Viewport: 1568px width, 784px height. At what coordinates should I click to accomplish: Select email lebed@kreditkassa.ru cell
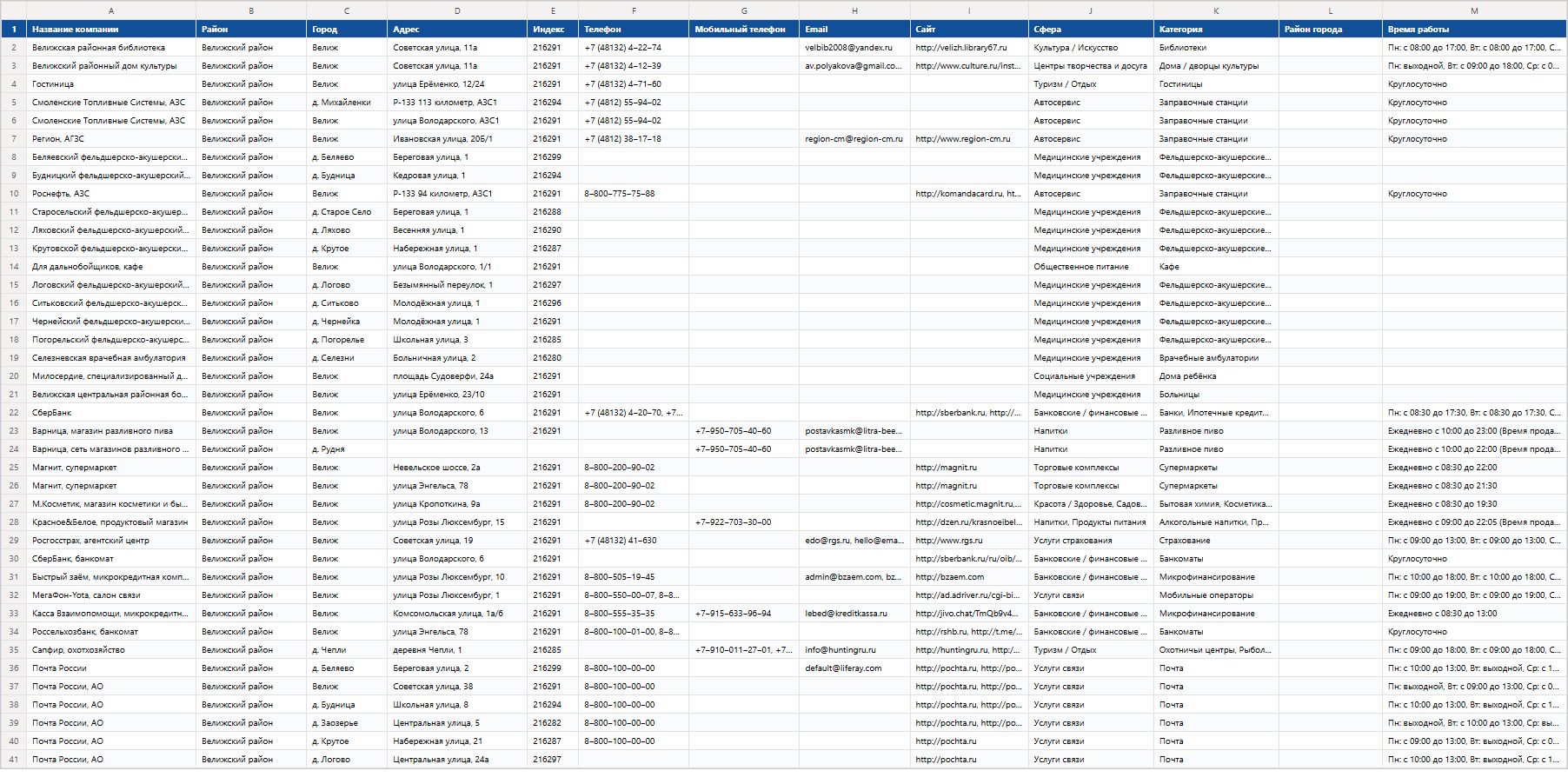coord(854,614)
